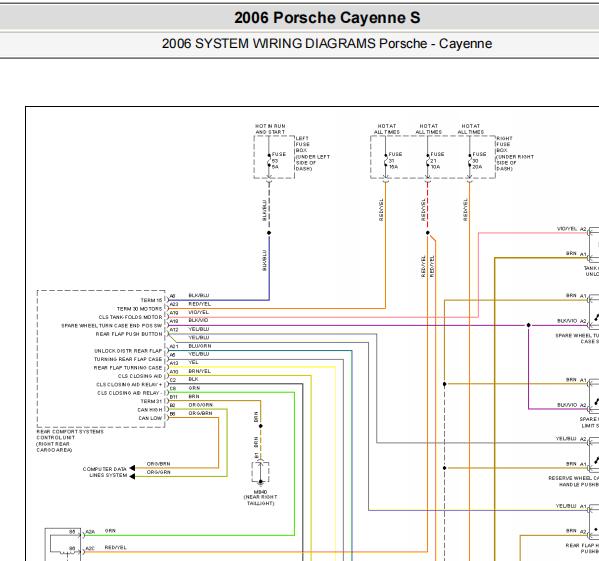Image resolution: width=599 pixels, height=561 pixels.
Task: Click 'ORG/GRN' label near LINES SYSTEM arrow
Action: click(x=159, y=472)
